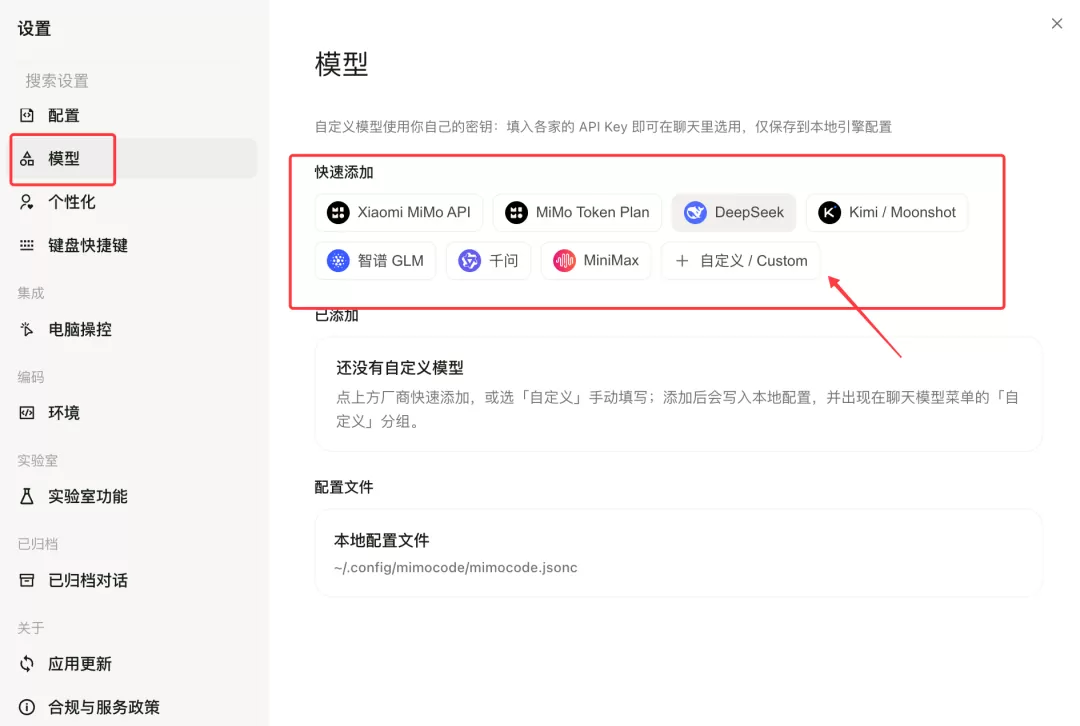Open the 配置 settings page

coord(134,115)
